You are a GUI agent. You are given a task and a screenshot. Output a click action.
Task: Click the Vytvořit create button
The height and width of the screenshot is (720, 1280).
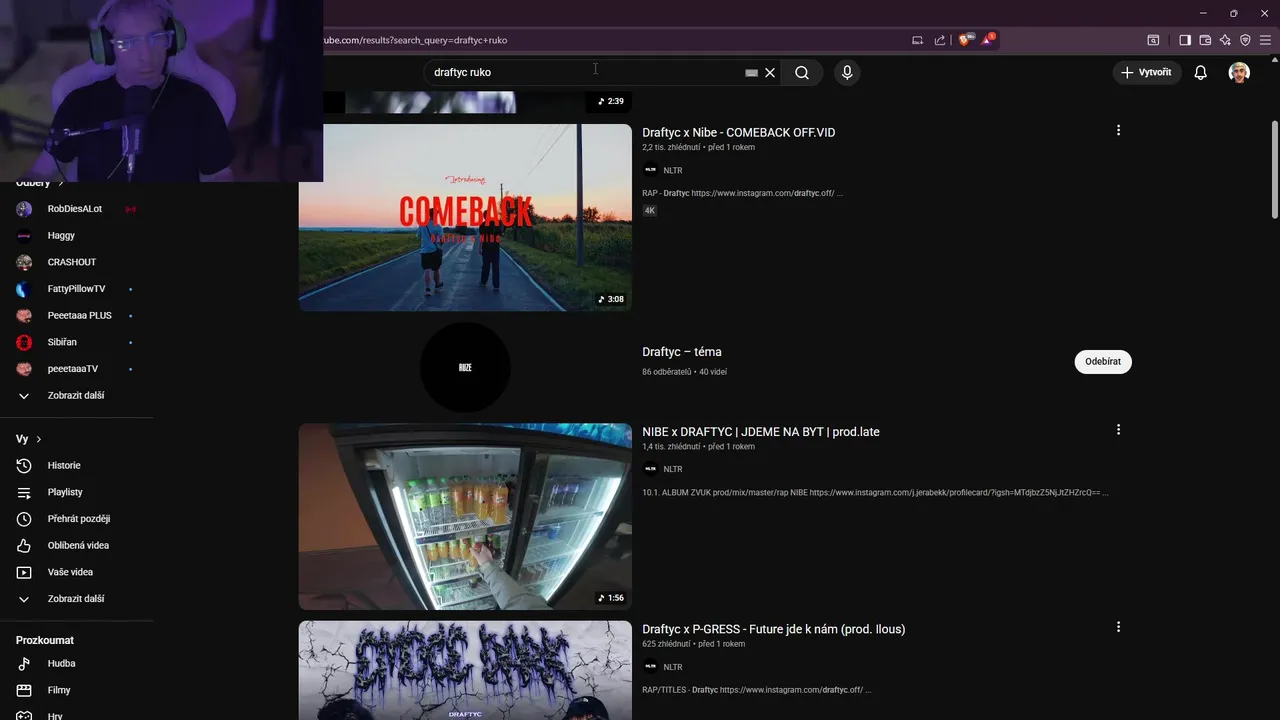1147,72
